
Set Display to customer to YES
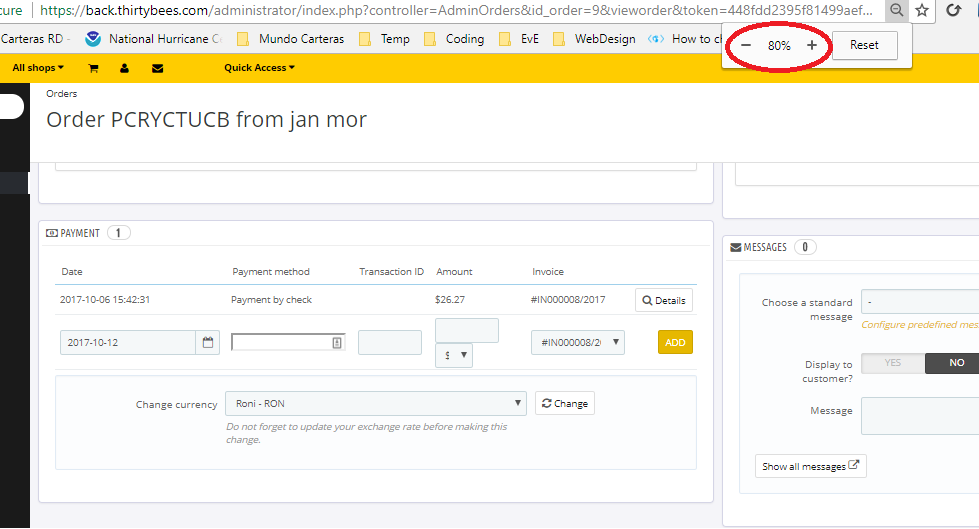(892, 363)
